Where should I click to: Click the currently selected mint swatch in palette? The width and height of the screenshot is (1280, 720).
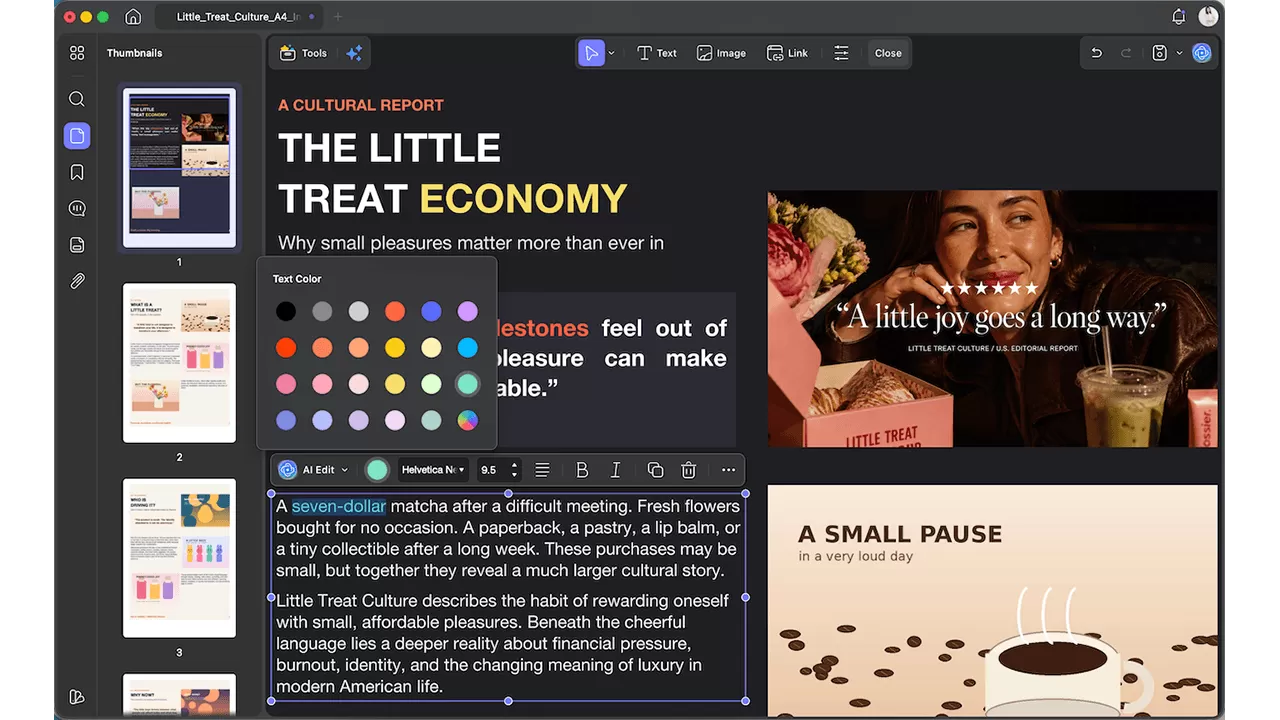coord(468,384)
